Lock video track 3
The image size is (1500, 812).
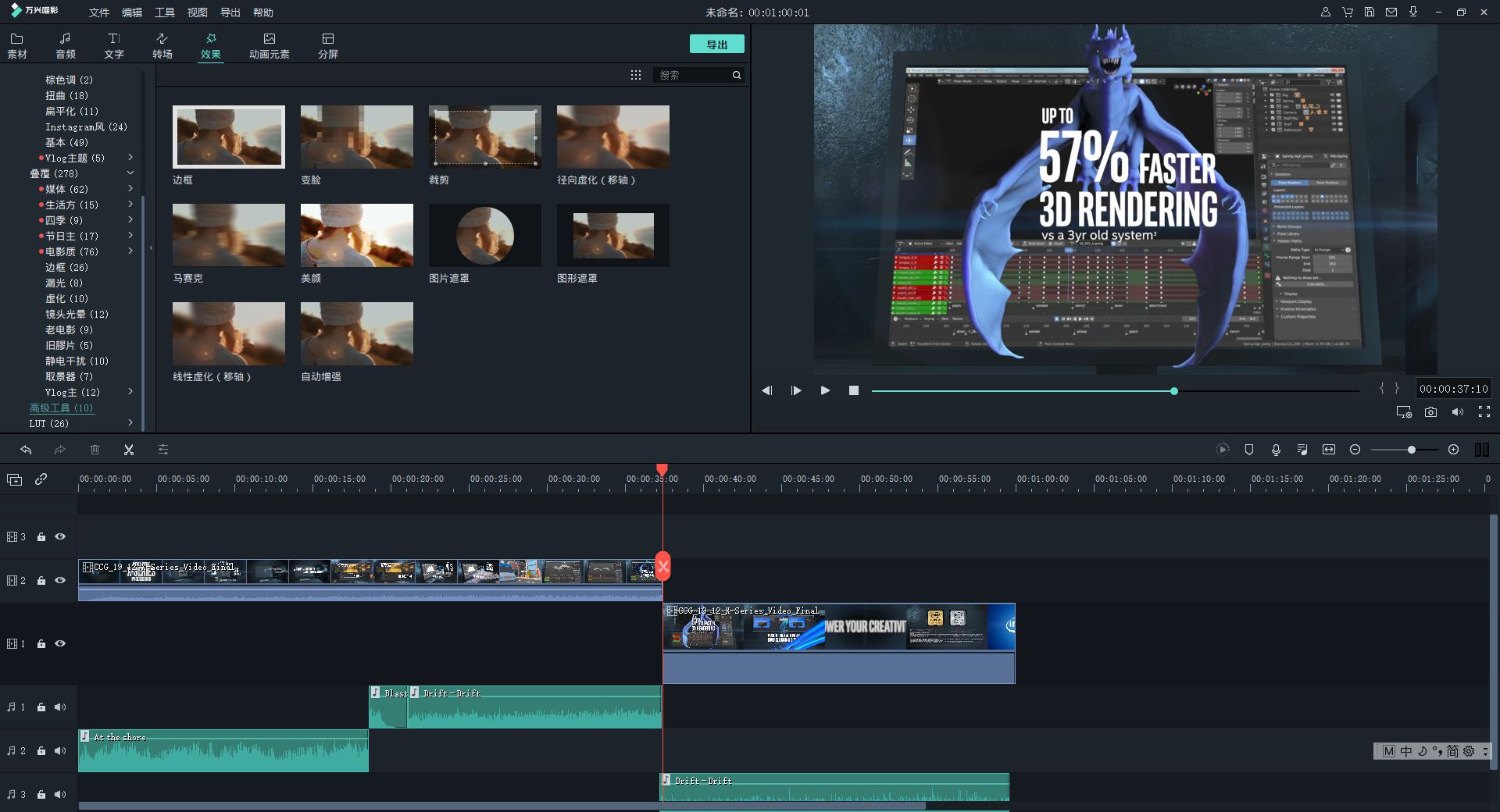pyautogui.click(x=41, y=537)
